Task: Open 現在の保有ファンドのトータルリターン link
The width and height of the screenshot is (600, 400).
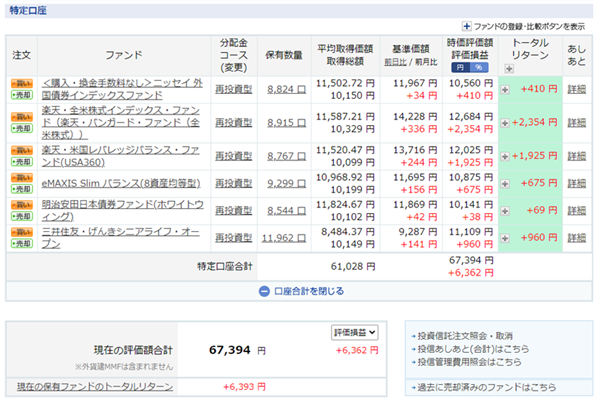Action: click(x=87, y=386)
